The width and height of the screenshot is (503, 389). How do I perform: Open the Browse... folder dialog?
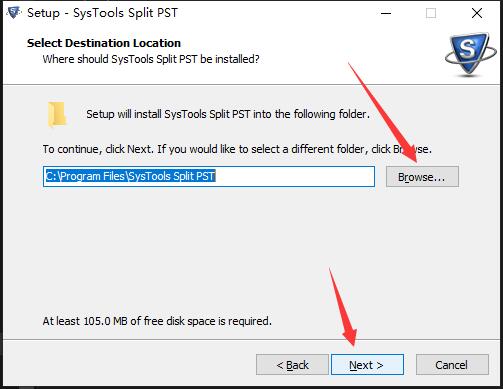[x=422, y=177]
